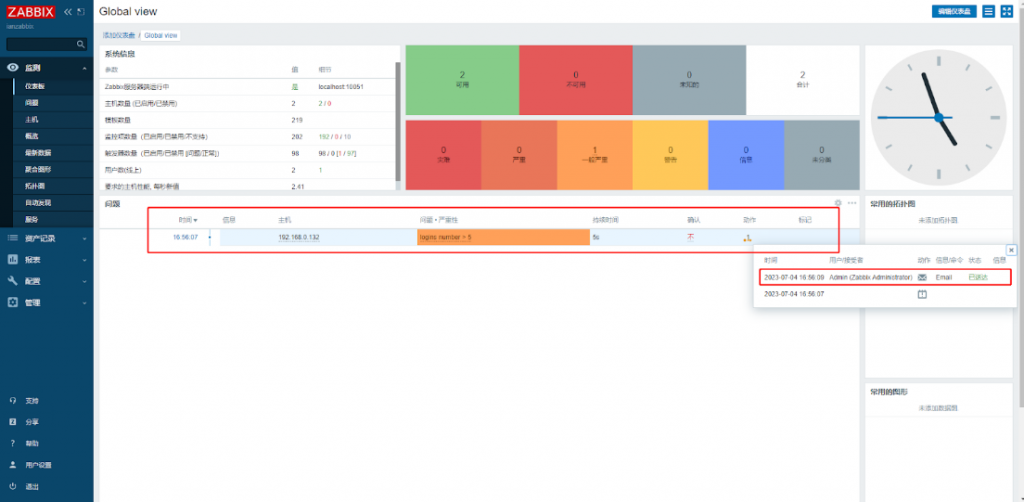
Task: Click the Email text in popup
Action: 944,277
